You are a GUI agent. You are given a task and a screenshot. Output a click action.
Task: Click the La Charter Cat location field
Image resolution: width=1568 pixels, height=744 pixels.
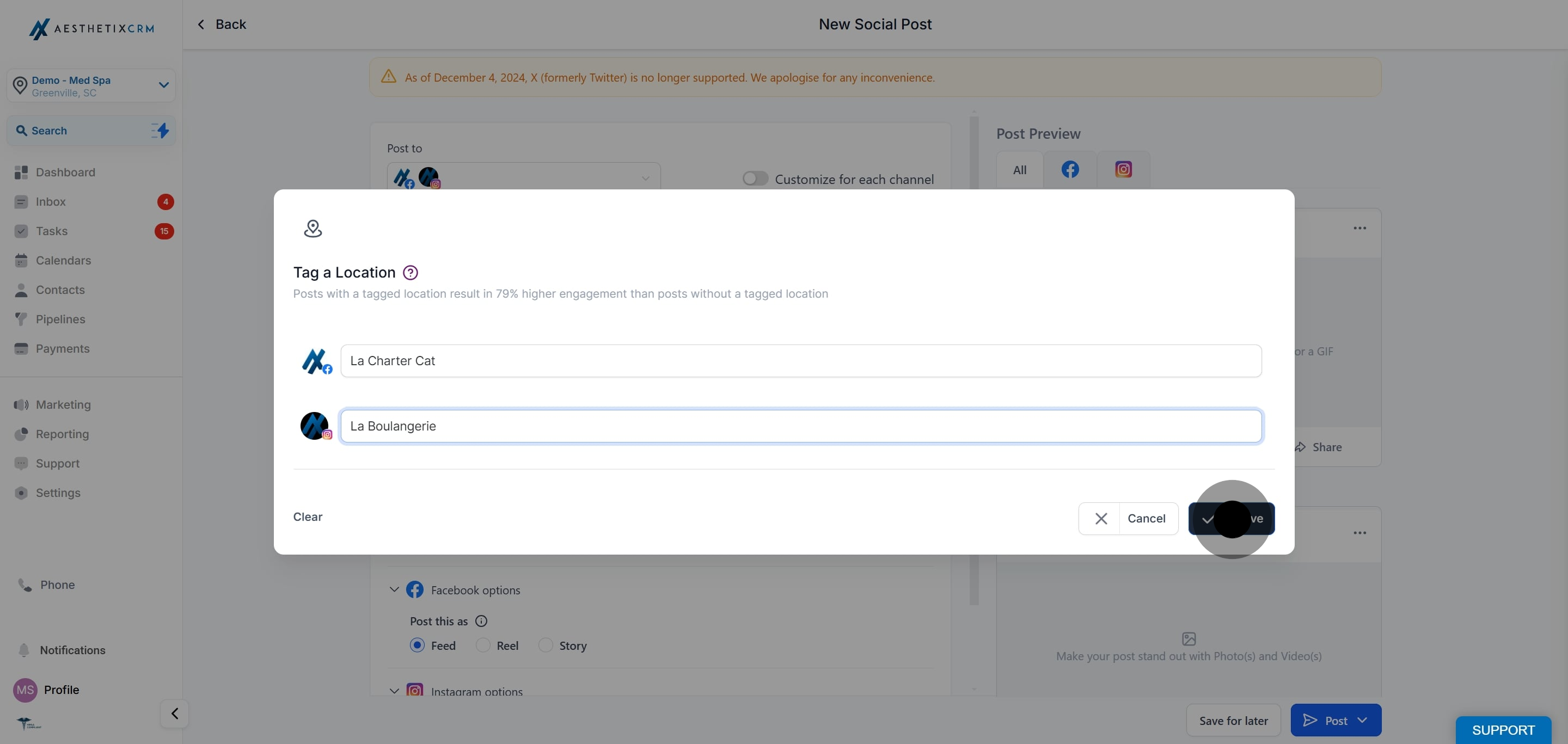[800, 361]
